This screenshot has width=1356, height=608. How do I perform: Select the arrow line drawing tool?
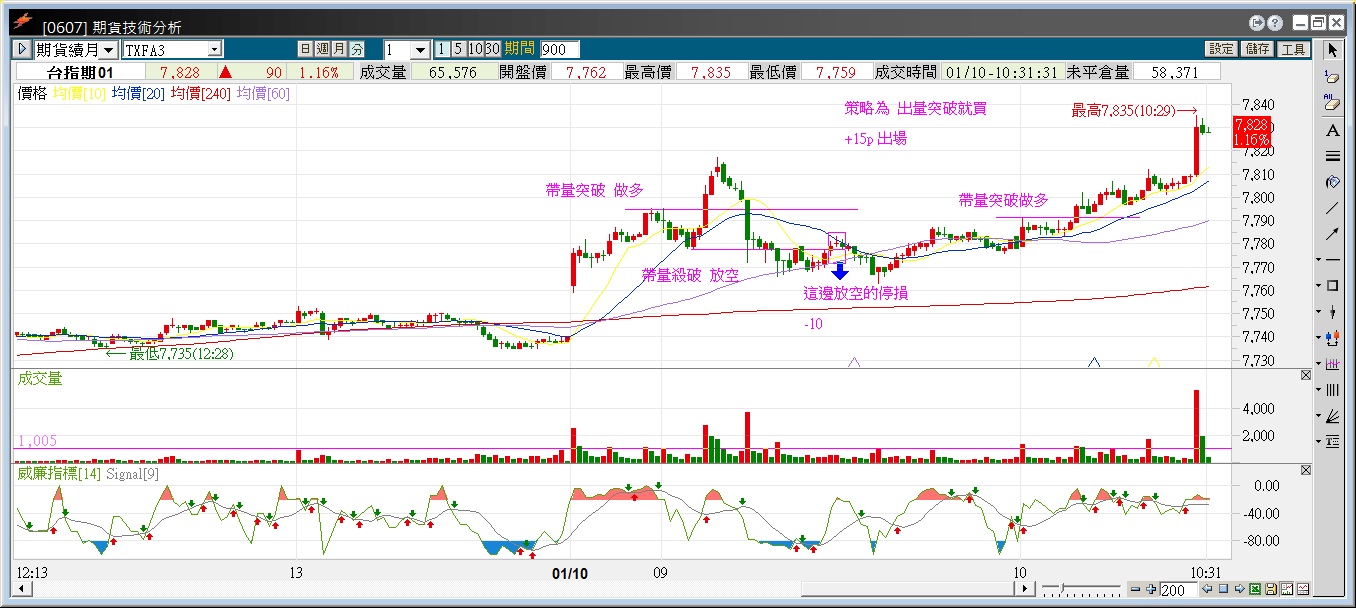pos(1332,234)
